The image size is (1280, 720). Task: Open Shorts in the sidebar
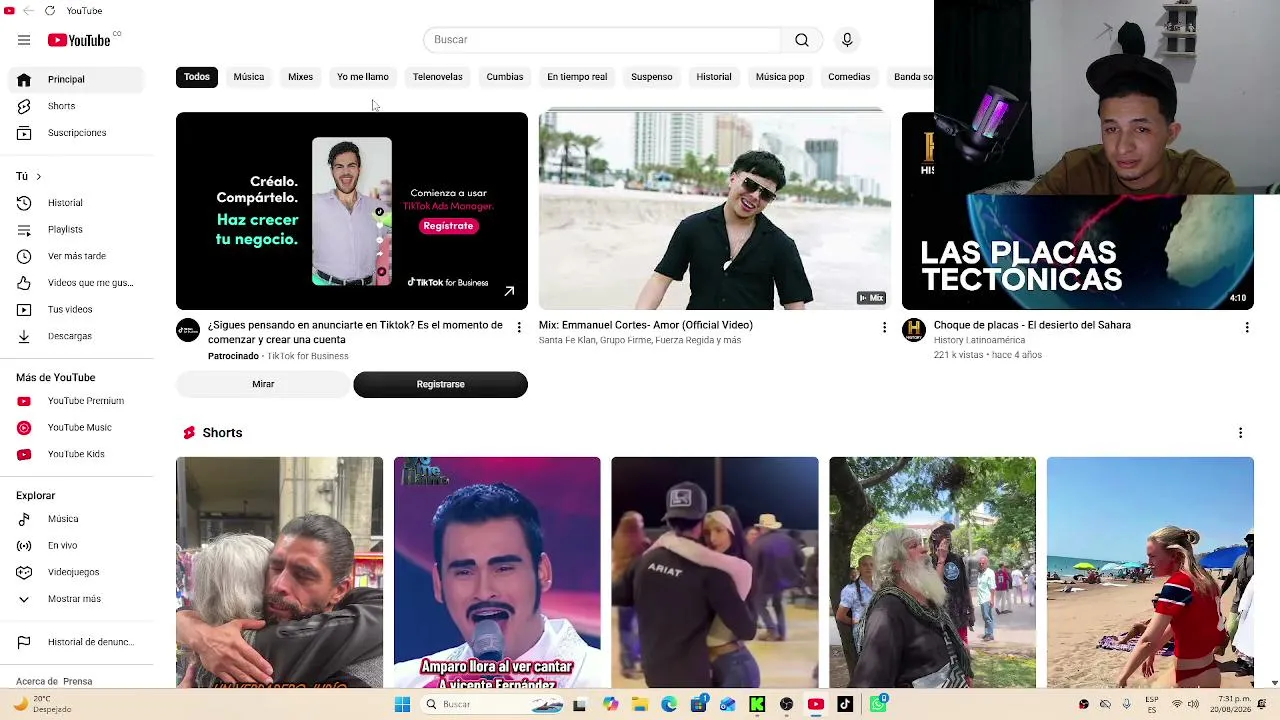tap(76, 106)
